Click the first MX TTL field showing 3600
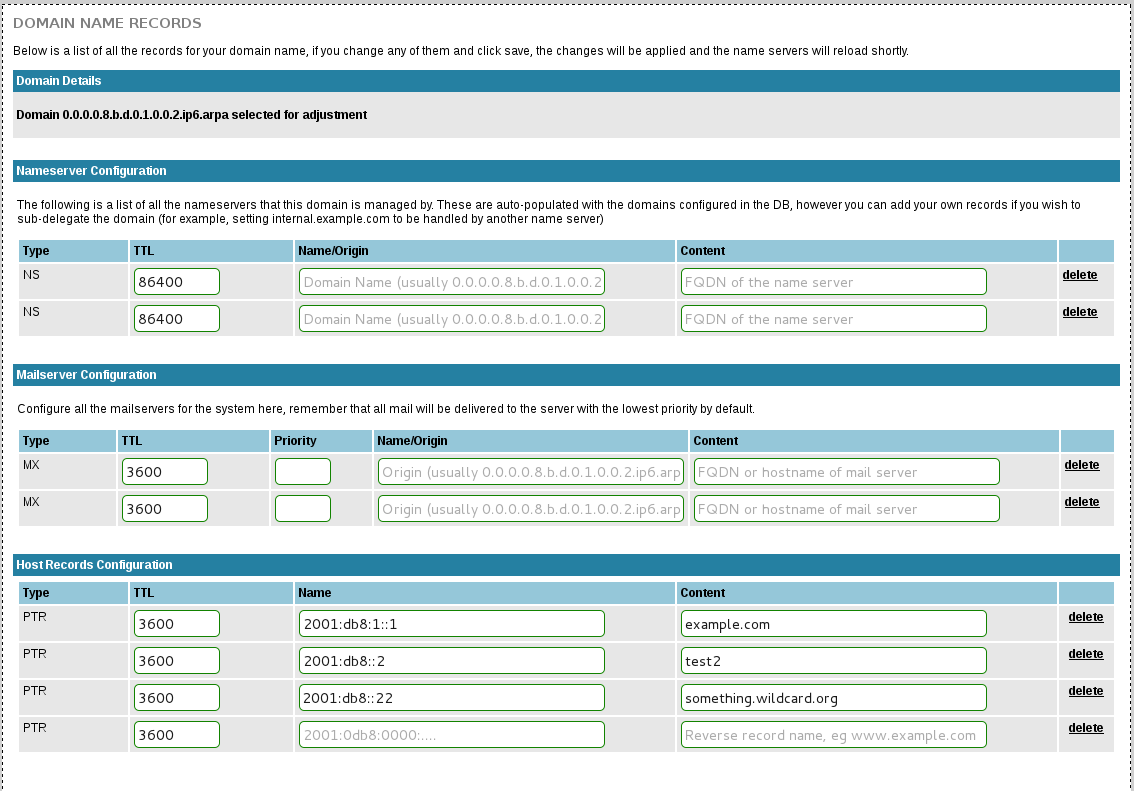The height and width of the screenshot is (791, 1134). point(165,471)
